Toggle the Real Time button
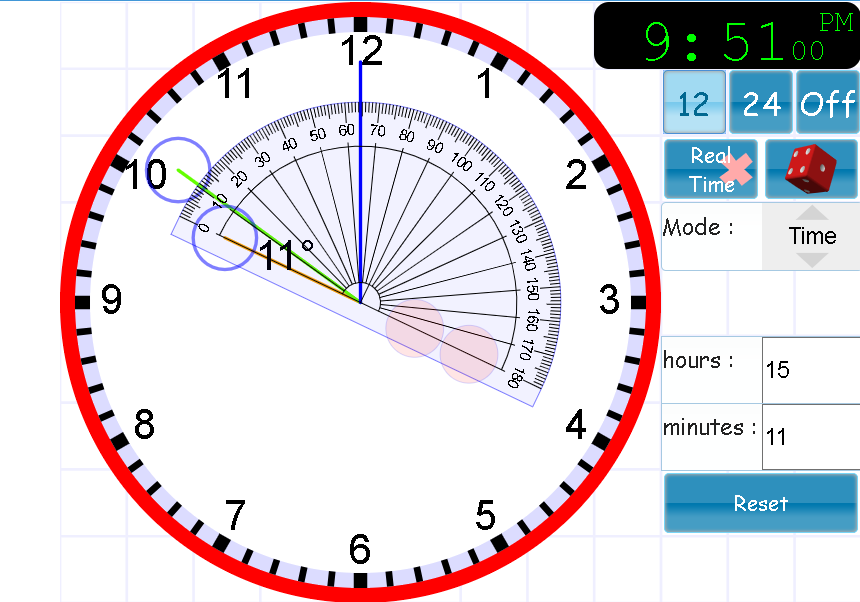 click(711, 169)
